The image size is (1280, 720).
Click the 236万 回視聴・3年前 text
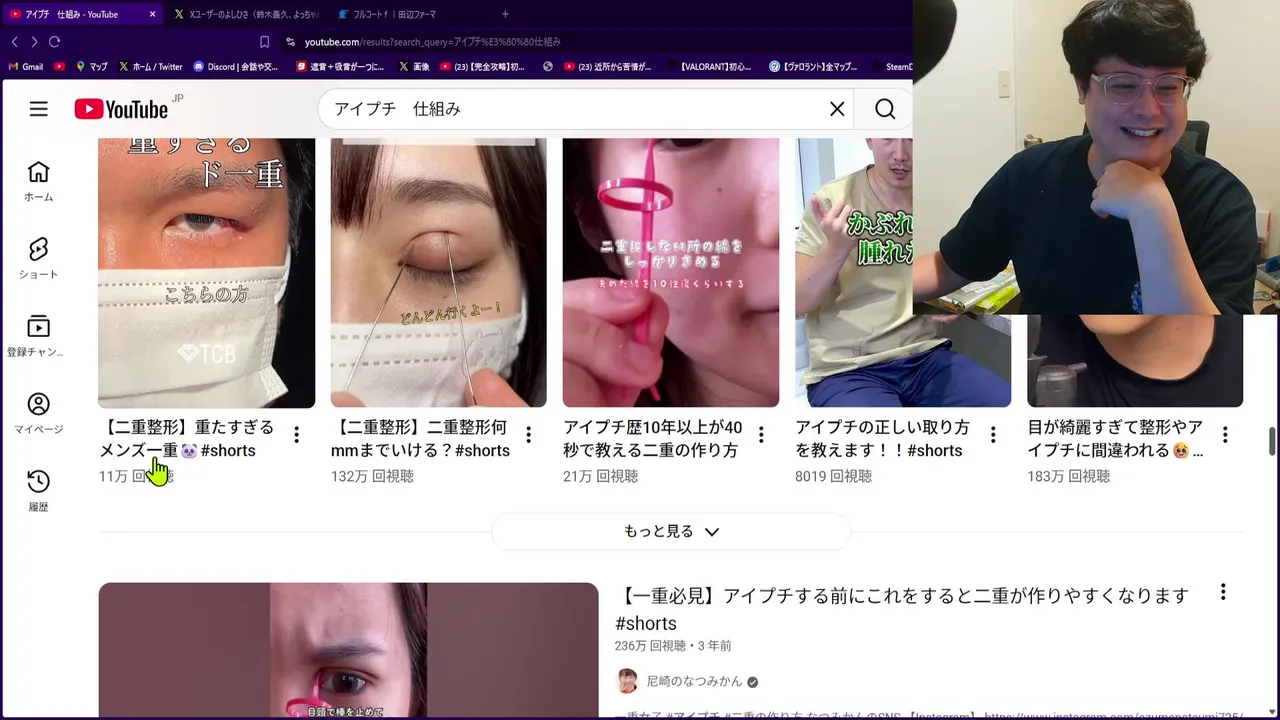pyautogui.click(x=673, y=646)
